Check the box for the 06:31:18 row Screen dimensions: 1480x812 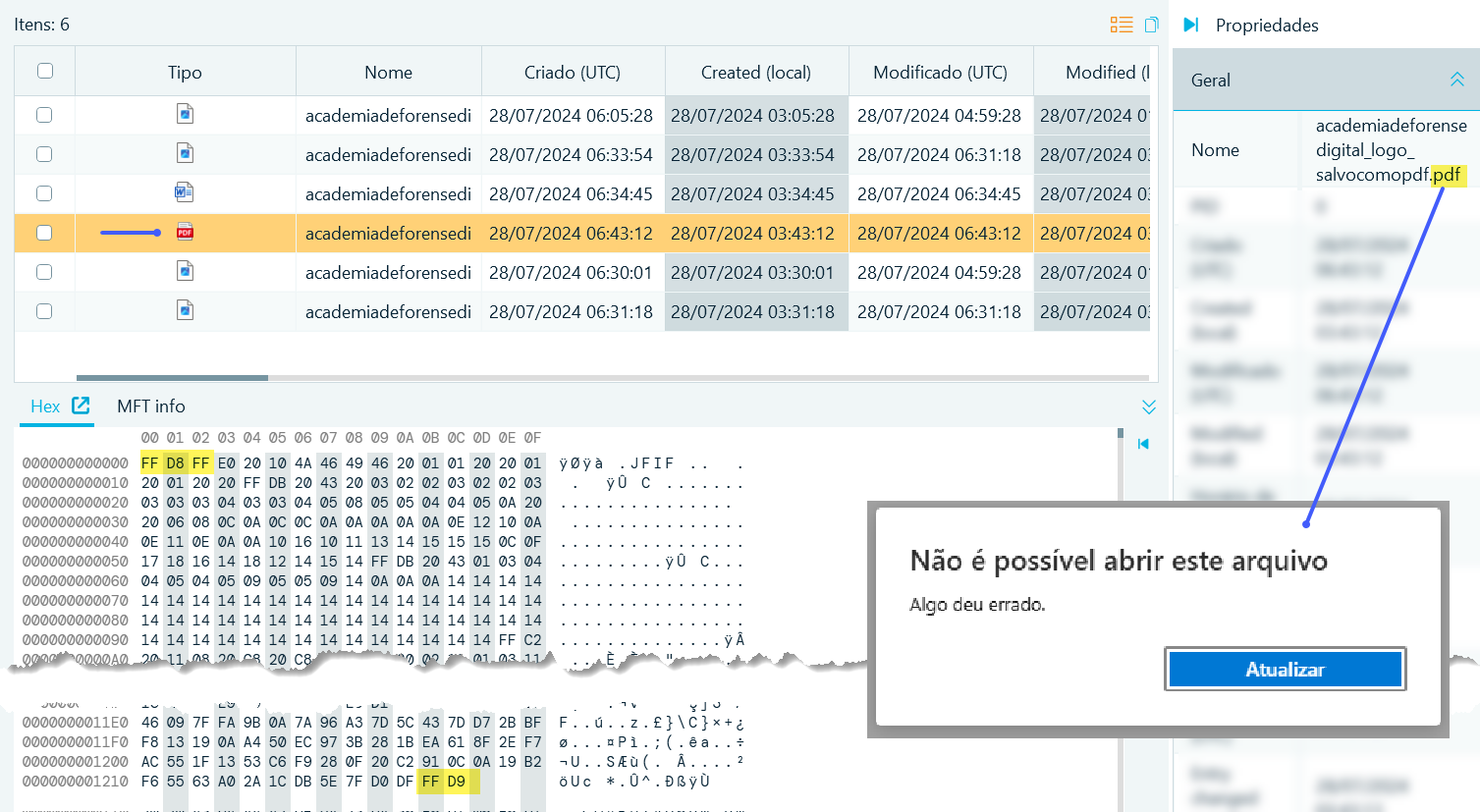(x=44, y=311)
